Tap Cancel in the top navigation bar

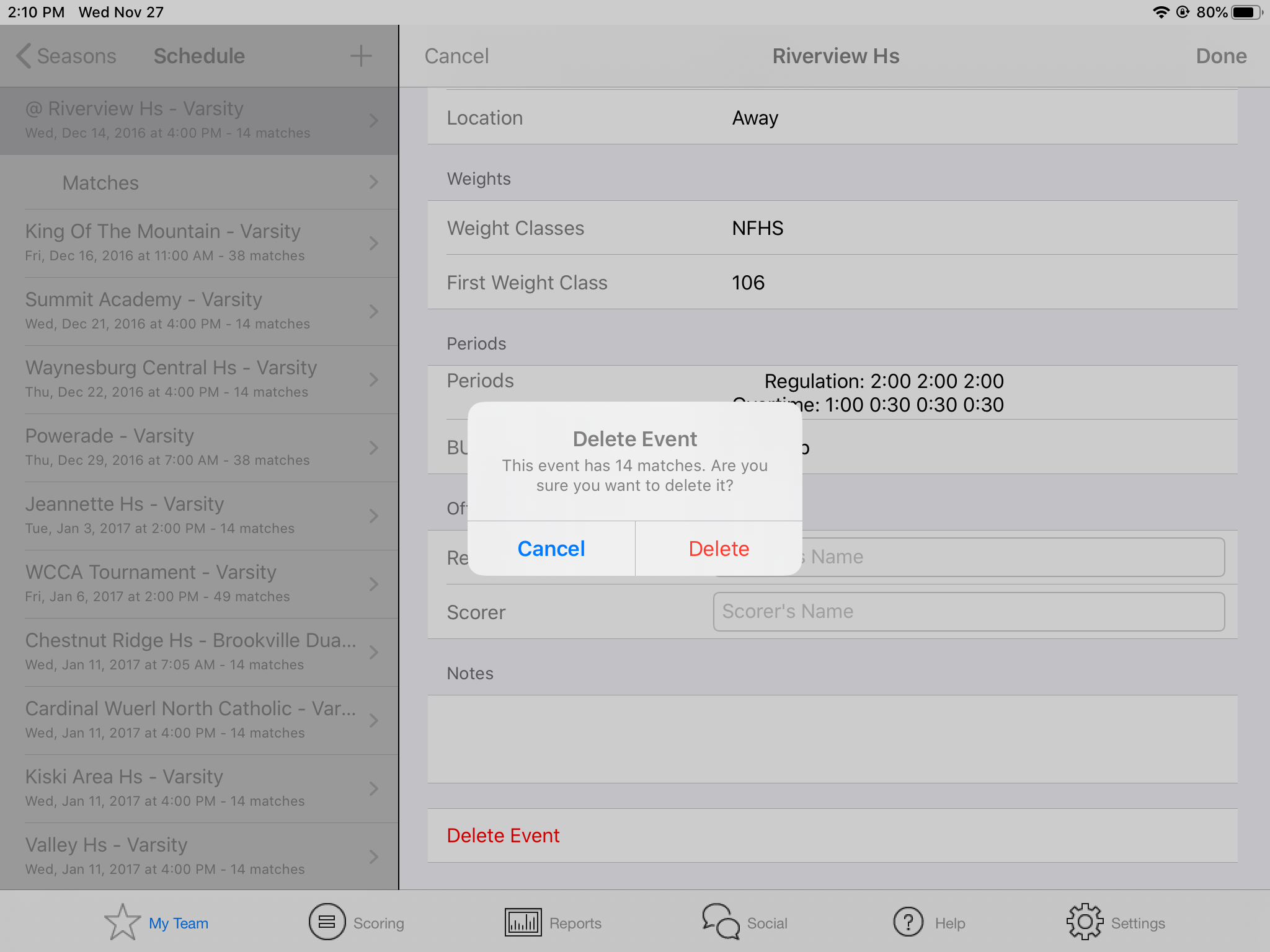click(x=456, y=56)
